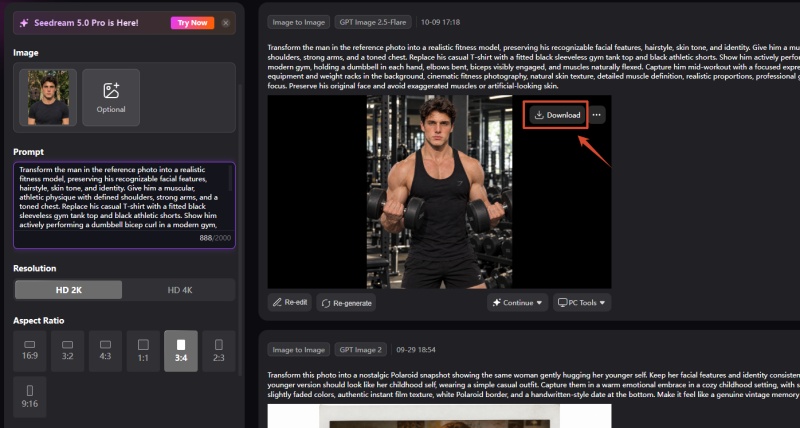Click the 09-29 18:54 timestamp
The height and width of the screenshot is (428, 800).
pyautogui.click(x=416, y=350)
